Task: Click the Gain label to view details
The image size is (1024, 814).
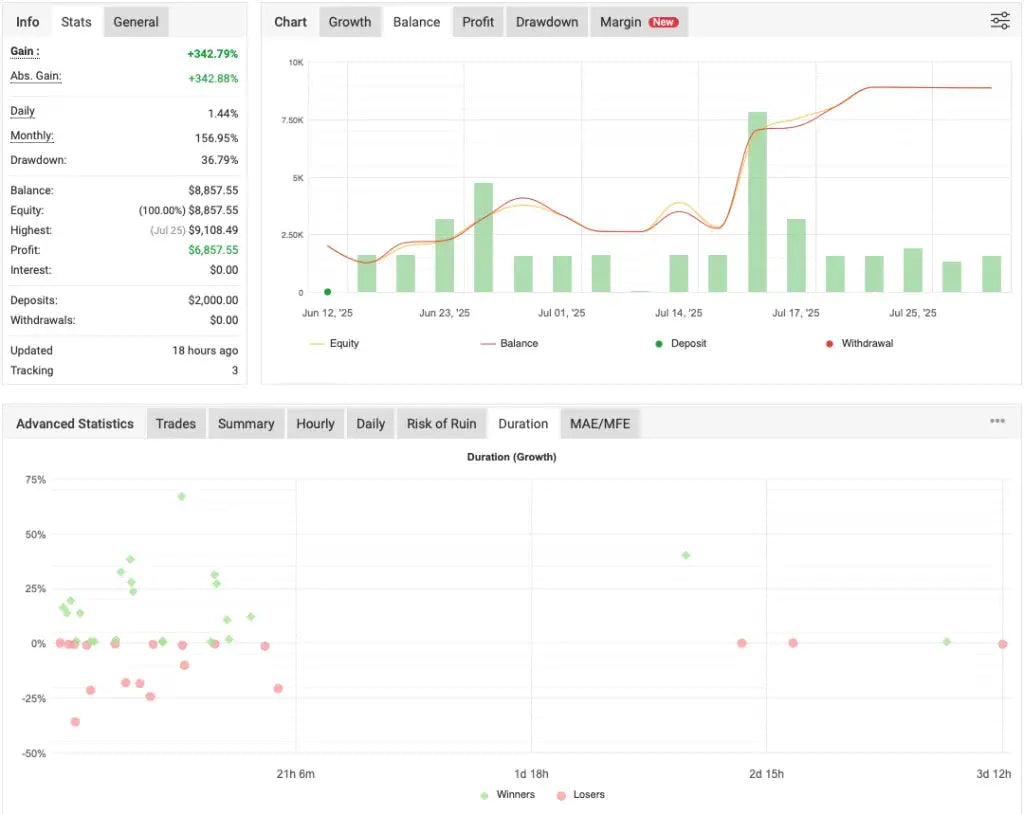Action: coord(24,51)
